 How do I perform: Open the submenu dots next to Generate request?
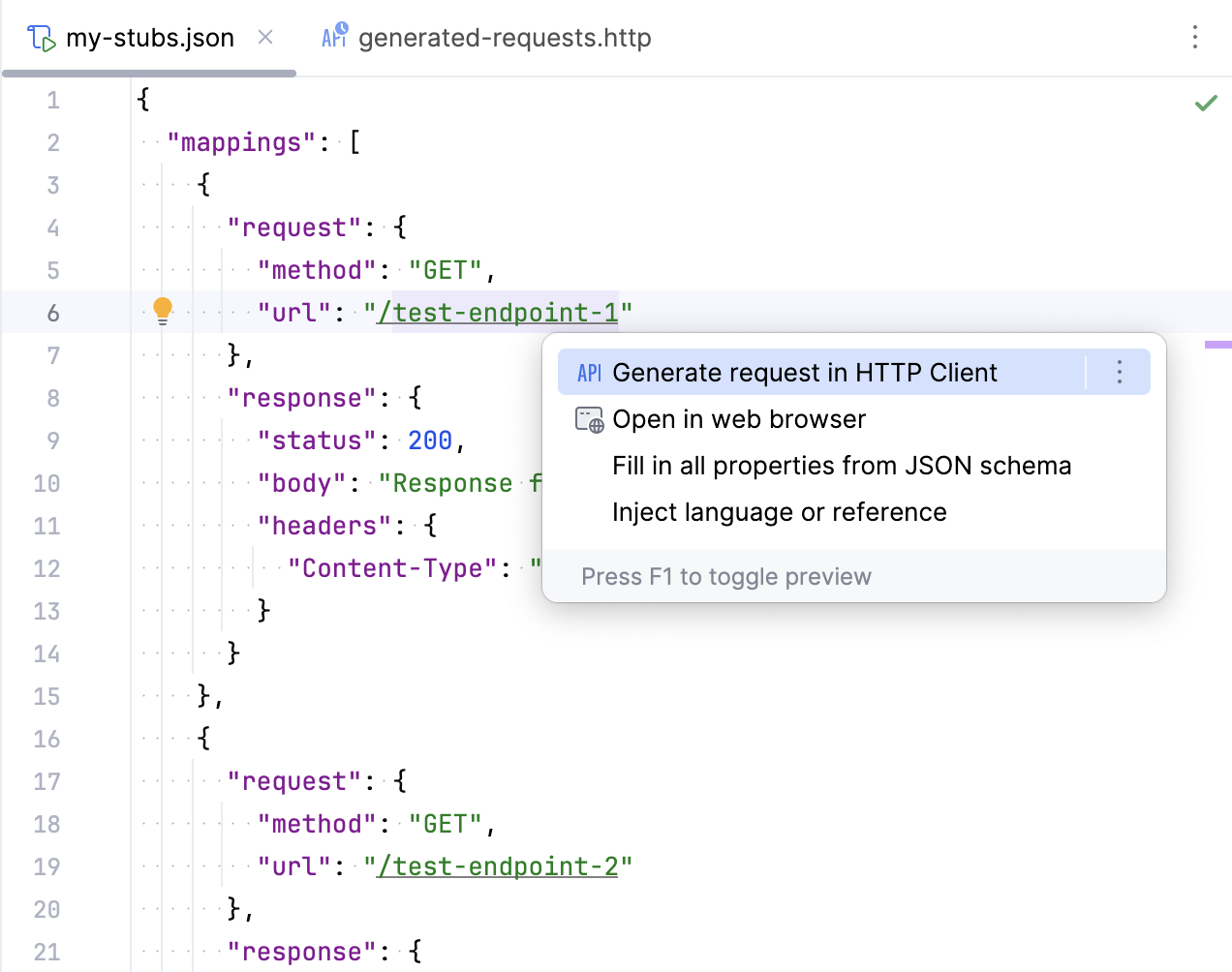point(1119,372)
